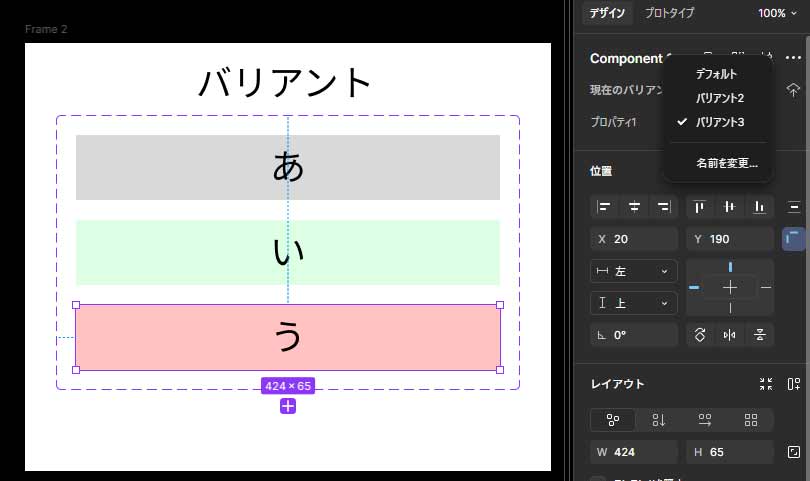Open the horizontal constraint 左 dropdown
810x481 pixels.
633,271
